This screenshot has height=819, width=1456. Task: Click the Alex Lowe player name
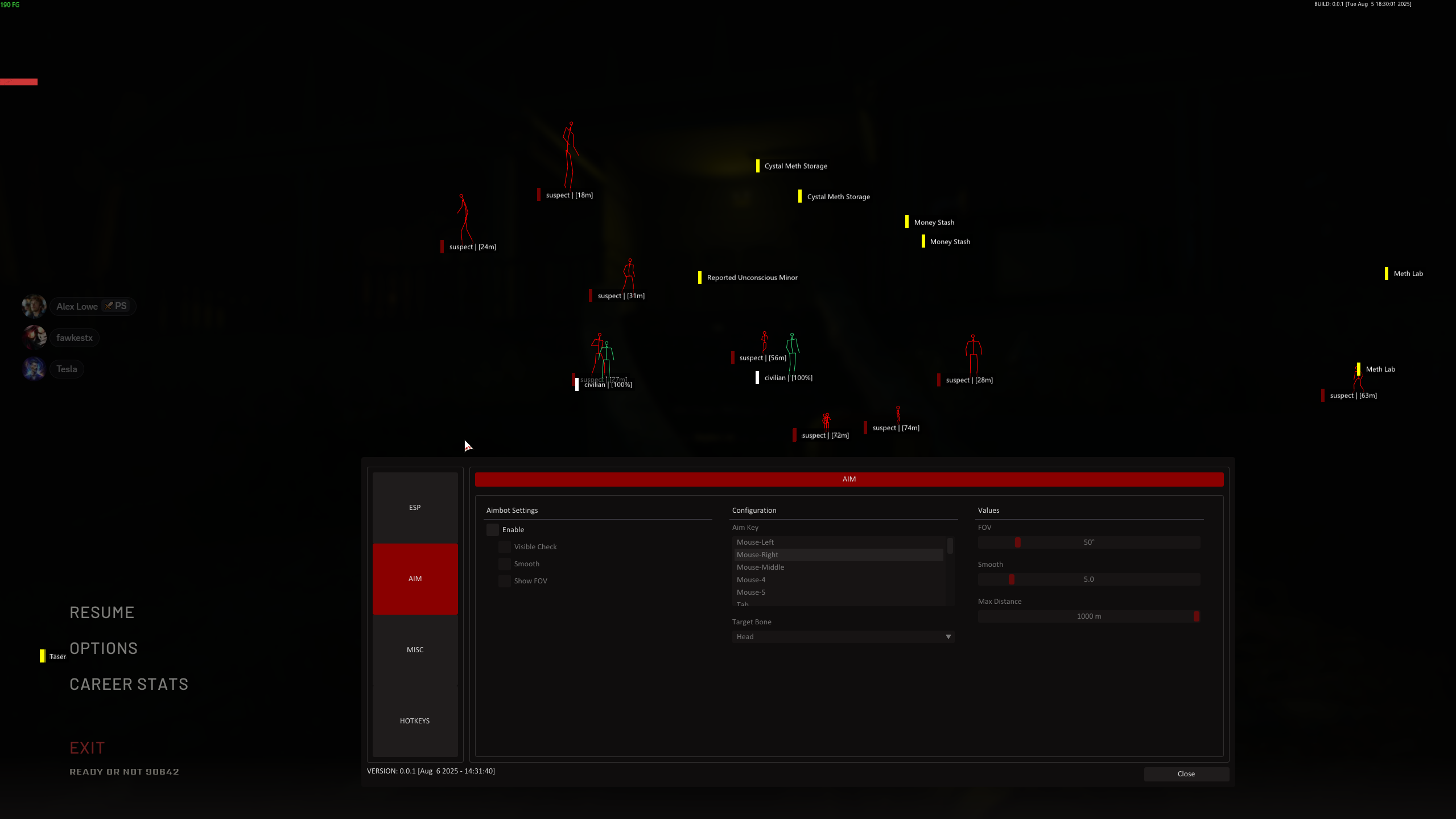77,306
